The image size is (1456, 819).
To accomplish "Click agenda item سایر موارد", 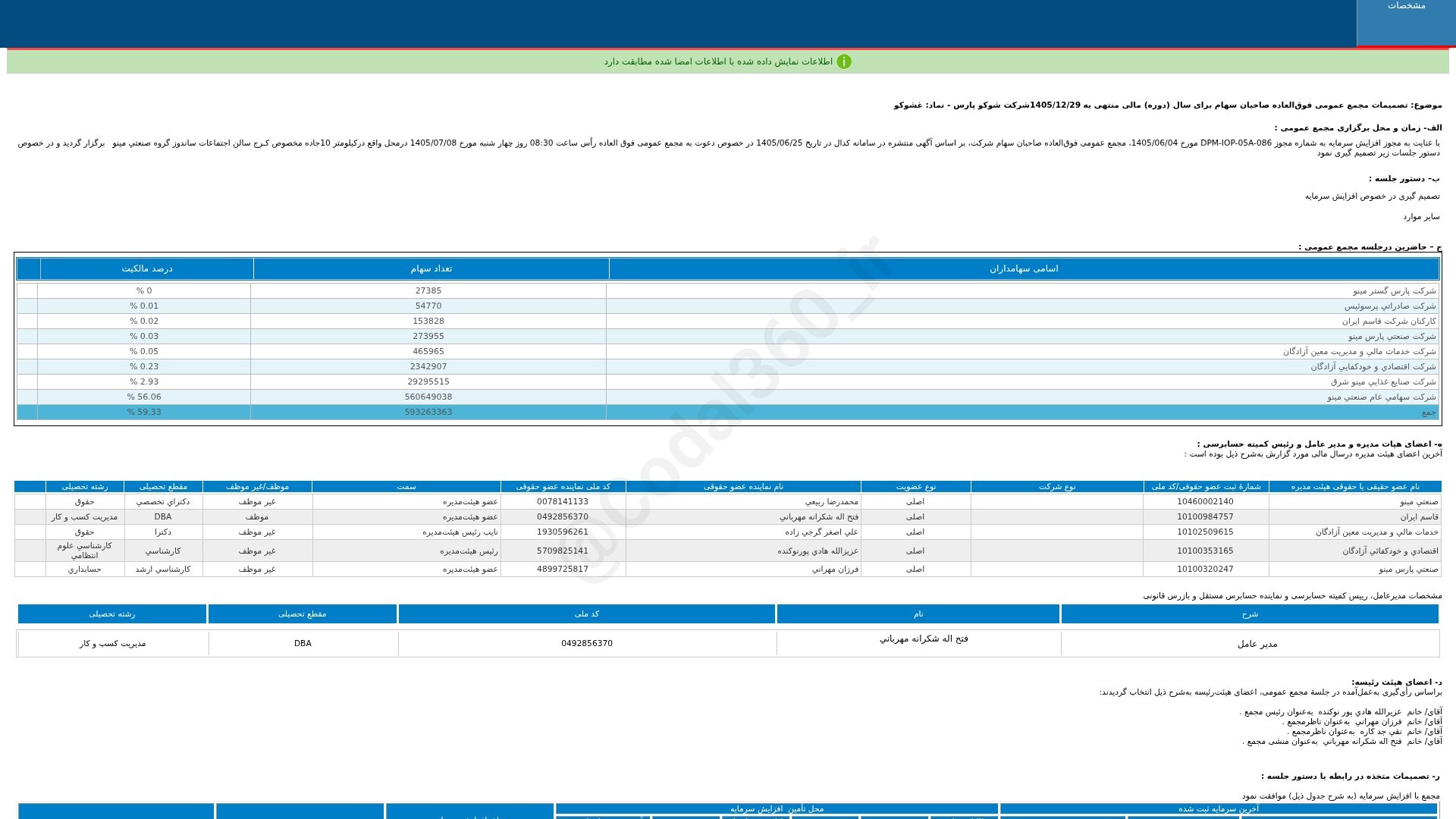I will (x=1421, y=217).
